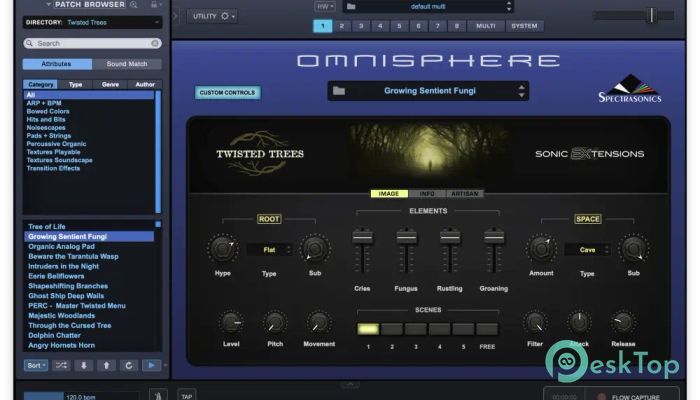Image resolution: width=700 pixels, height=400 pixels.
Task: Click the default multi stepper arrows
Action: (x=508, y=6)
